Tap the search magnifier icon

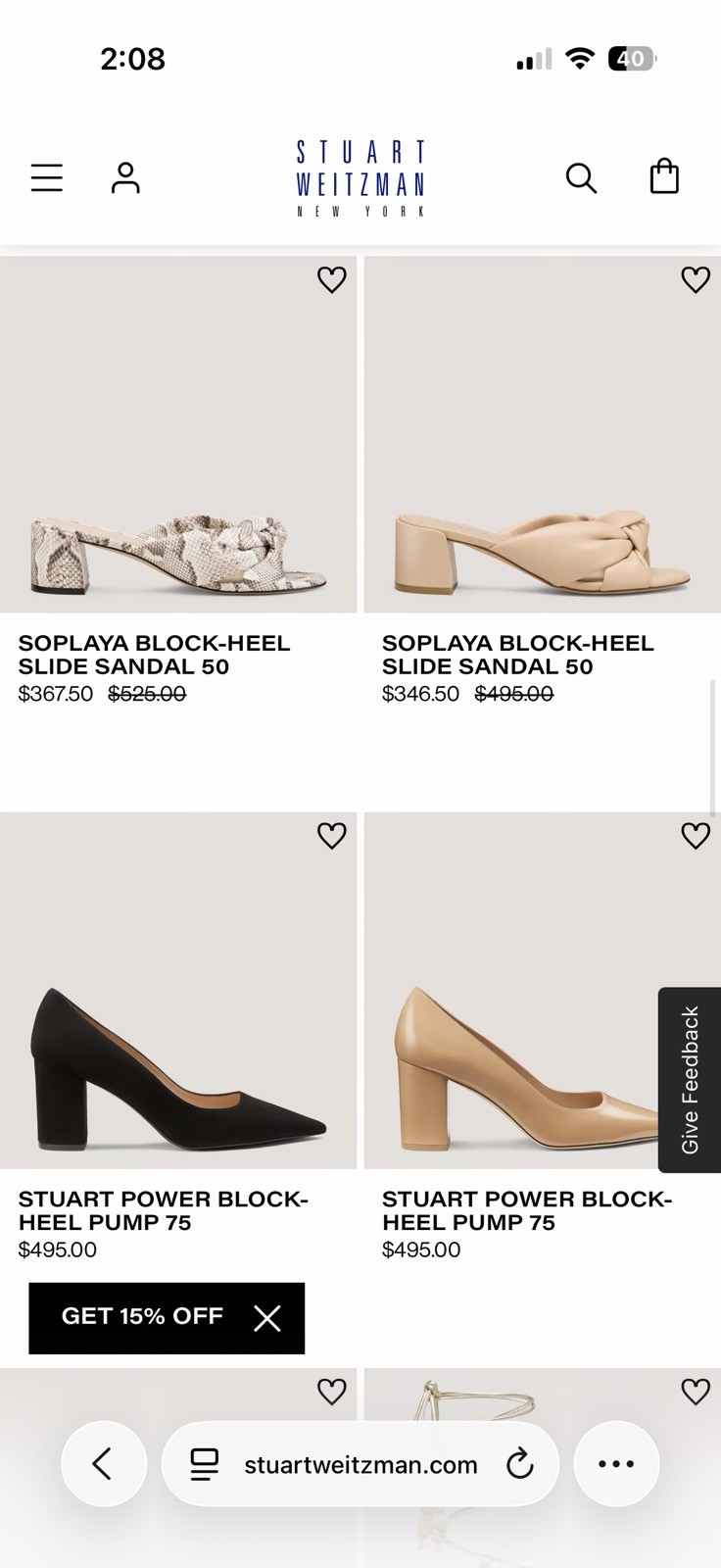pyautogui.click(x=581, y=177)
